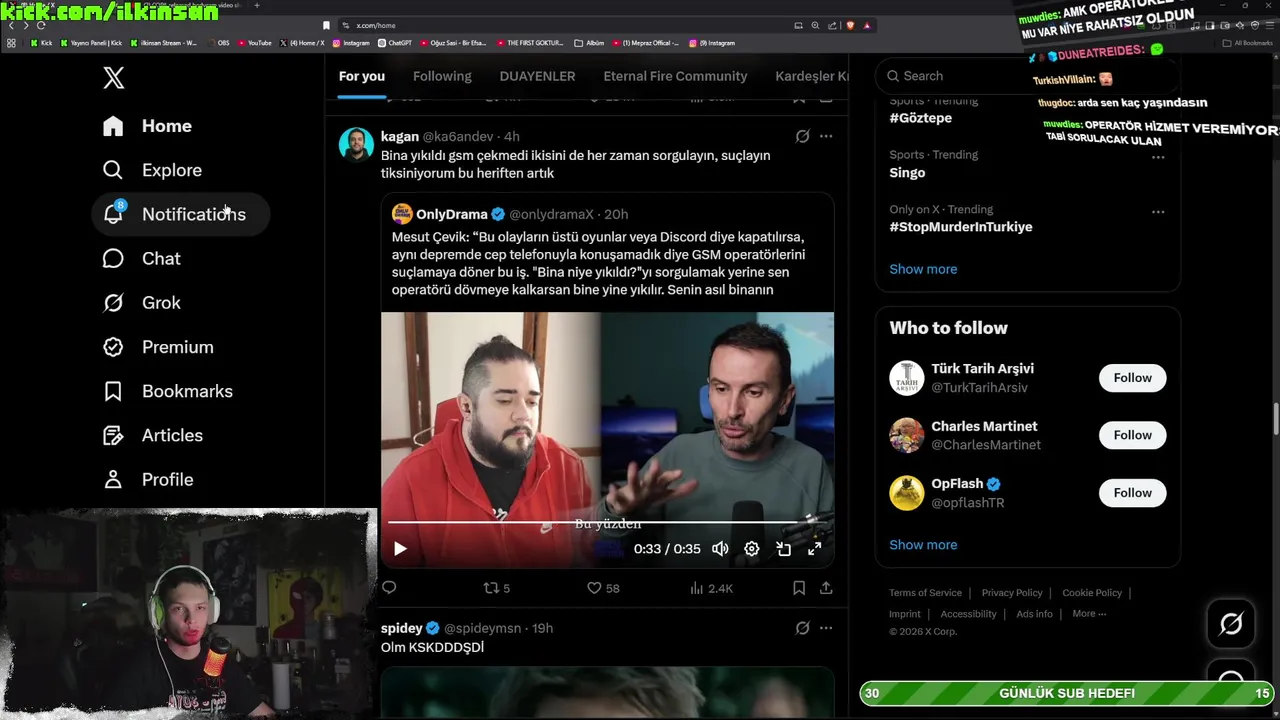Click the Brave shields icon

(850, 25)
